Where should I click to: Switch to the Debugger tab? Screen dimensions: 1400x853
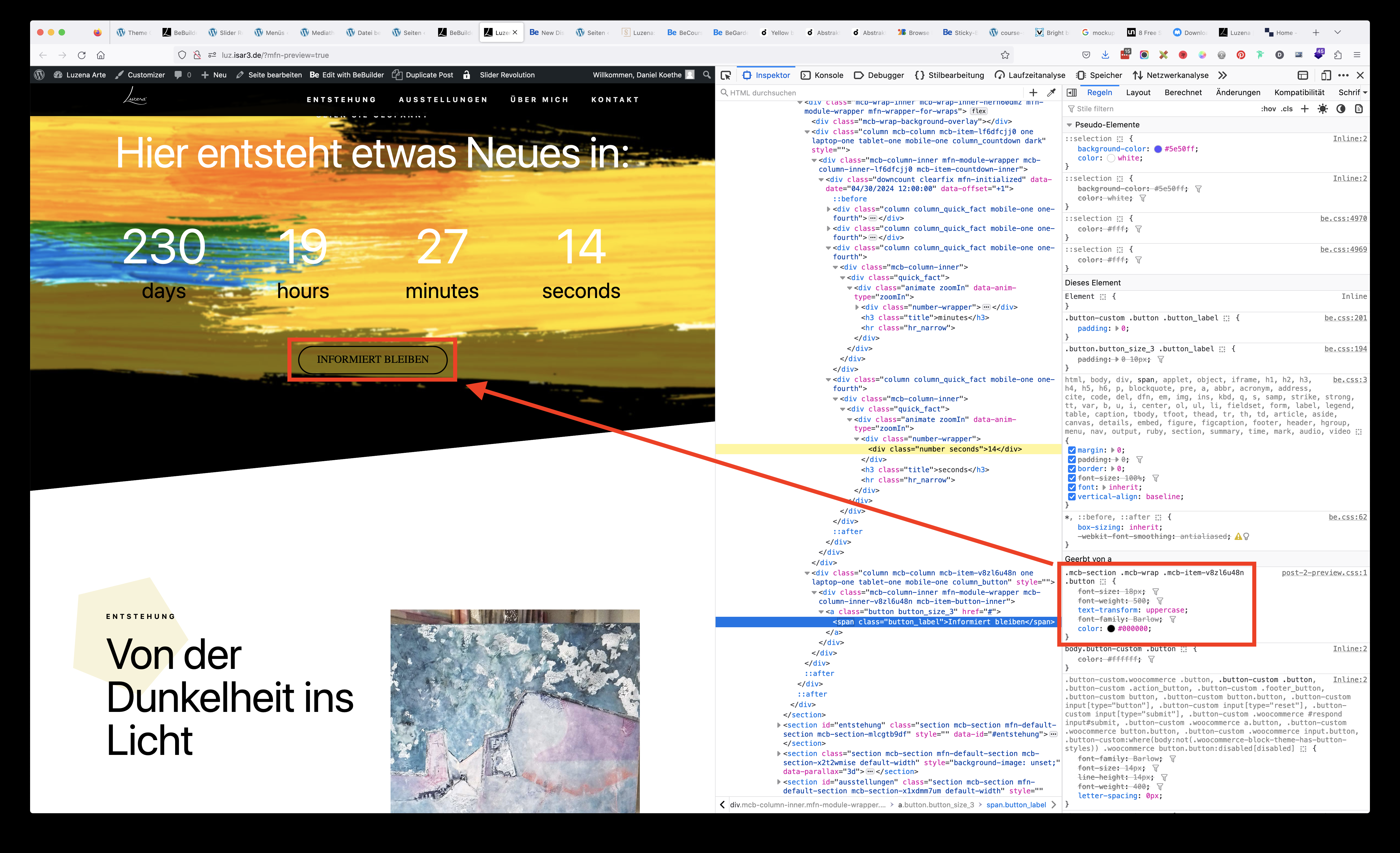[x=879, y=75]
